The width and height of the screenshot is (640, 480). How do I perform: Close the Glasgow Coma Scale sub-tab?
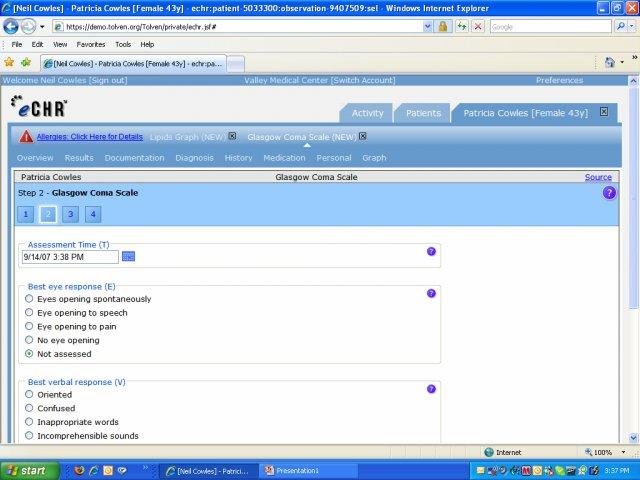363,136
